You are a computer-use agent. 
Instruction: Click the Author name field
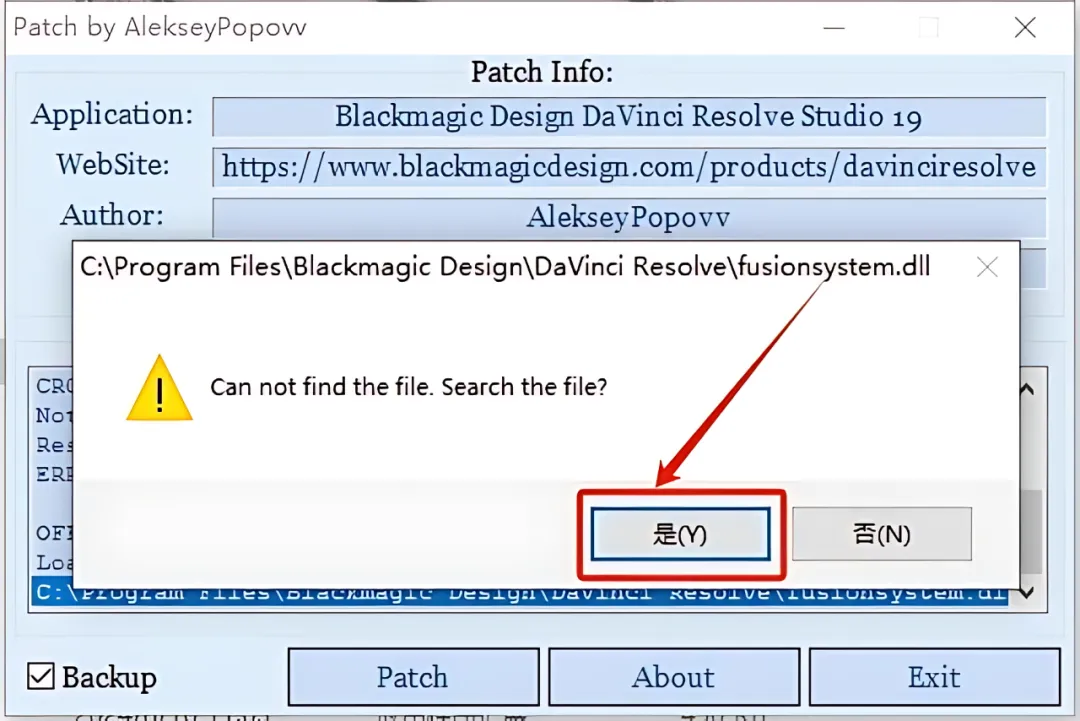click(629, 217)
